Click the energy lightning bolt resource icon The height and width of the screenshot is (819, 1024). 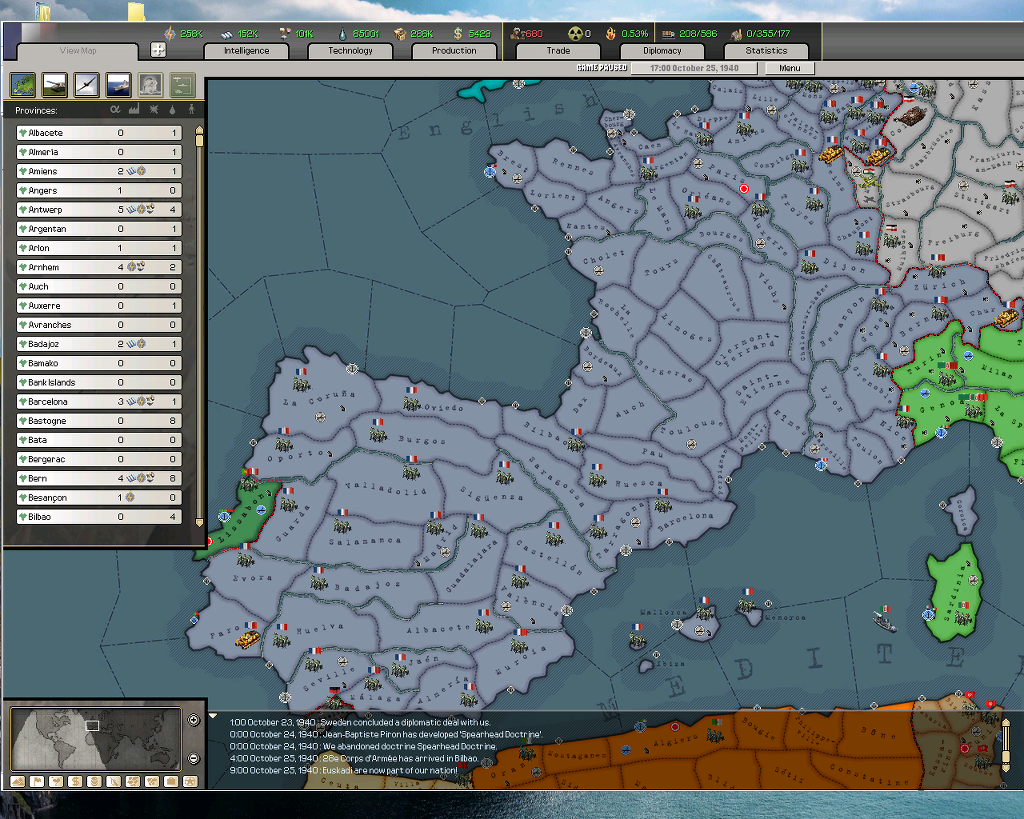click(170, 33)
